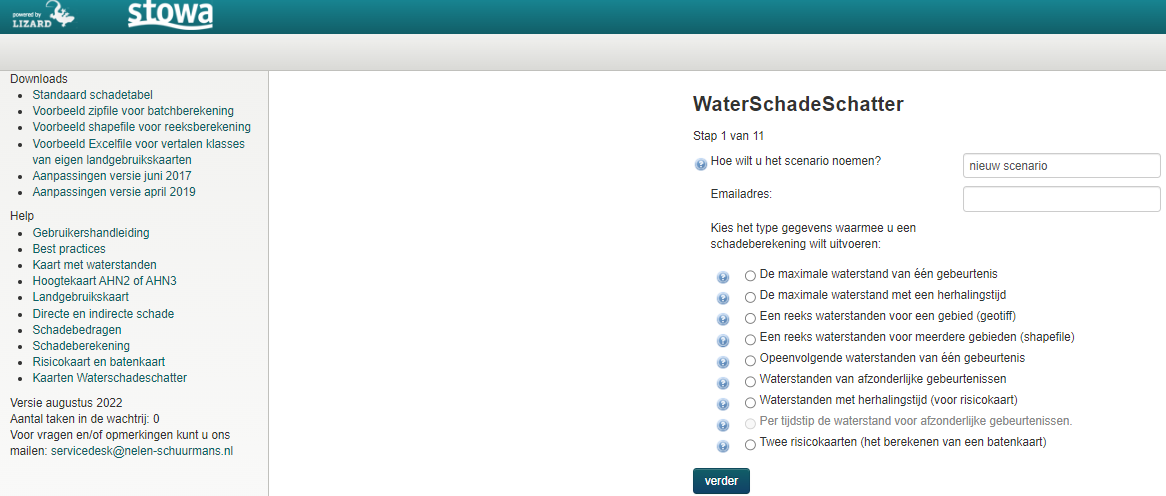Image resolution: width=1166 pixels, height=496 pixels.
Task: Click 'Aantal taken in de wachtrij: 0' text
Action: [85, 419]
